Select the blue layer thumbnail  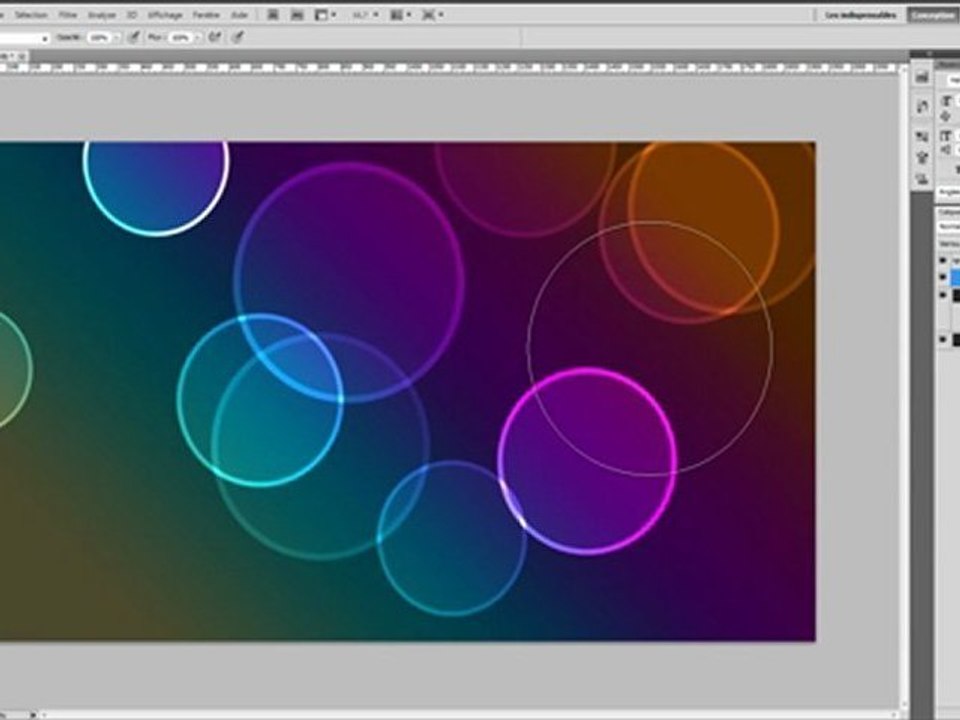[956, 278]
